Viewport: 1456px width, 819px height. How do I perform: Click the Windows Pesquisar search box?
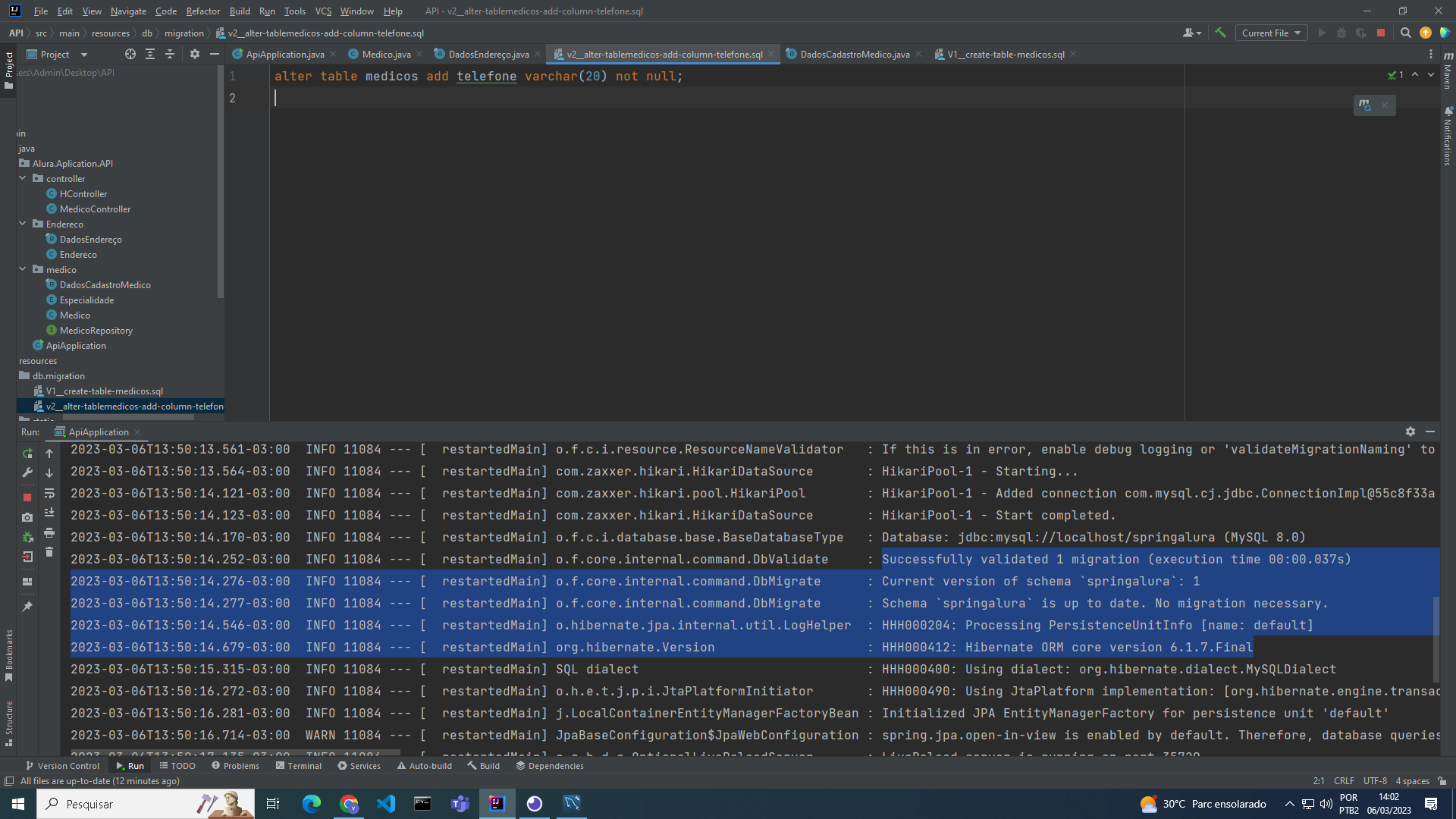[x=146, y=804]
